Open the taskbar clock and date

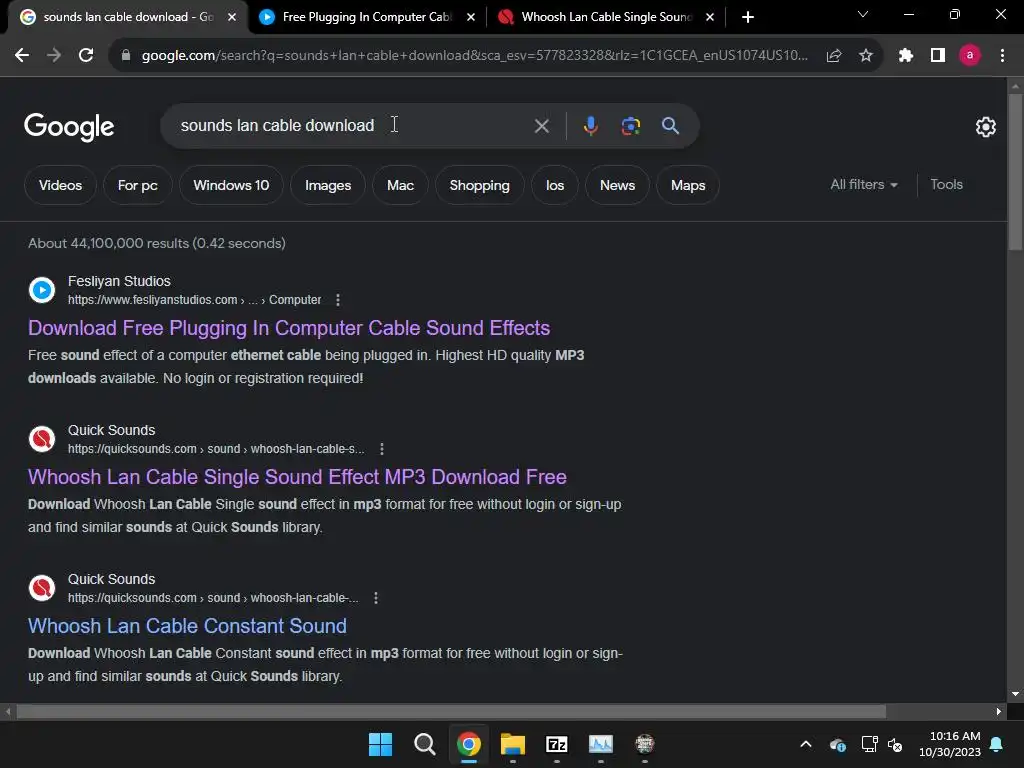[950, 744]
